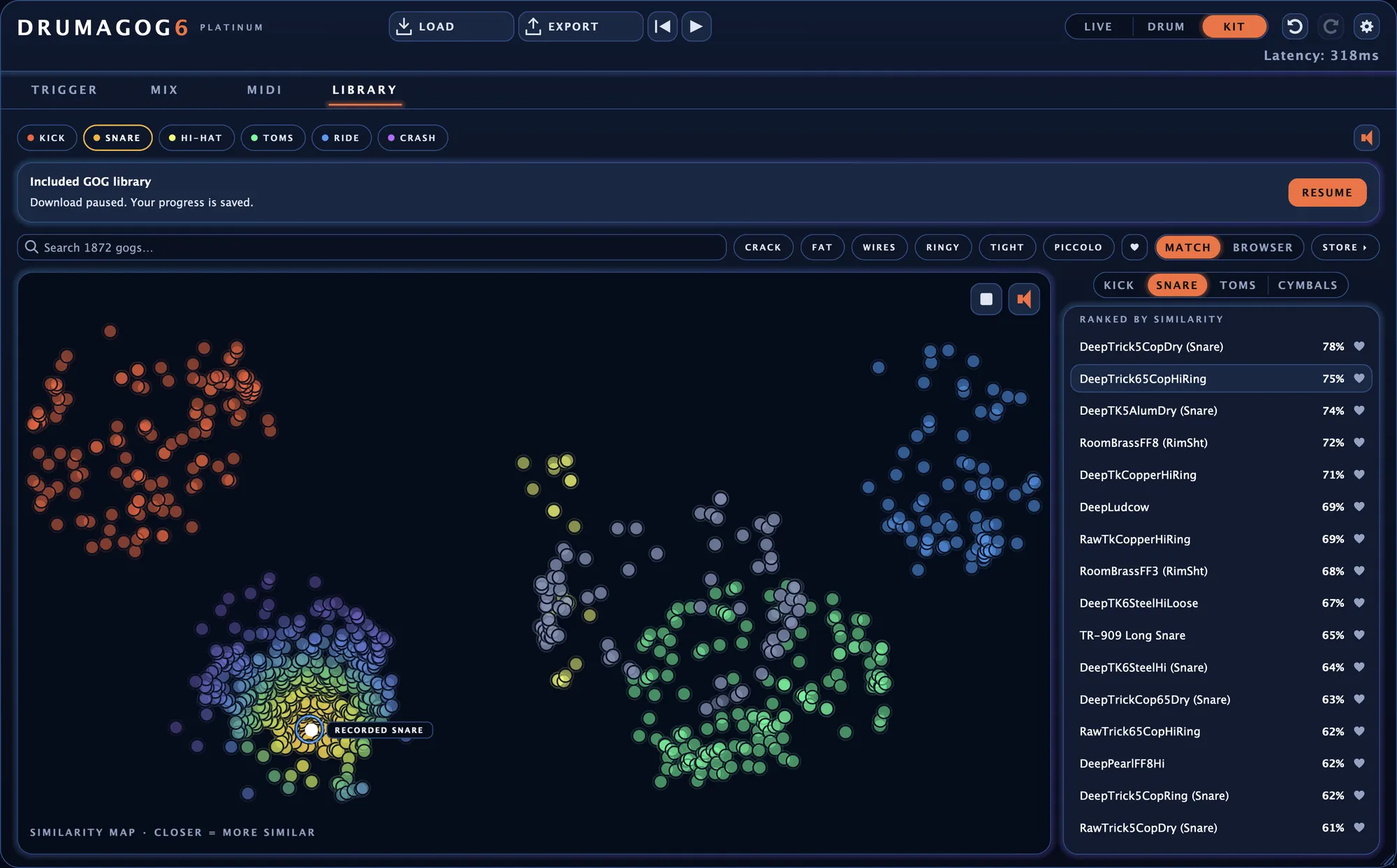Favorite DeepTrick65CopHiRing with its heart
Viewport: 1397px width, 868px height.
pos(1359,378)
